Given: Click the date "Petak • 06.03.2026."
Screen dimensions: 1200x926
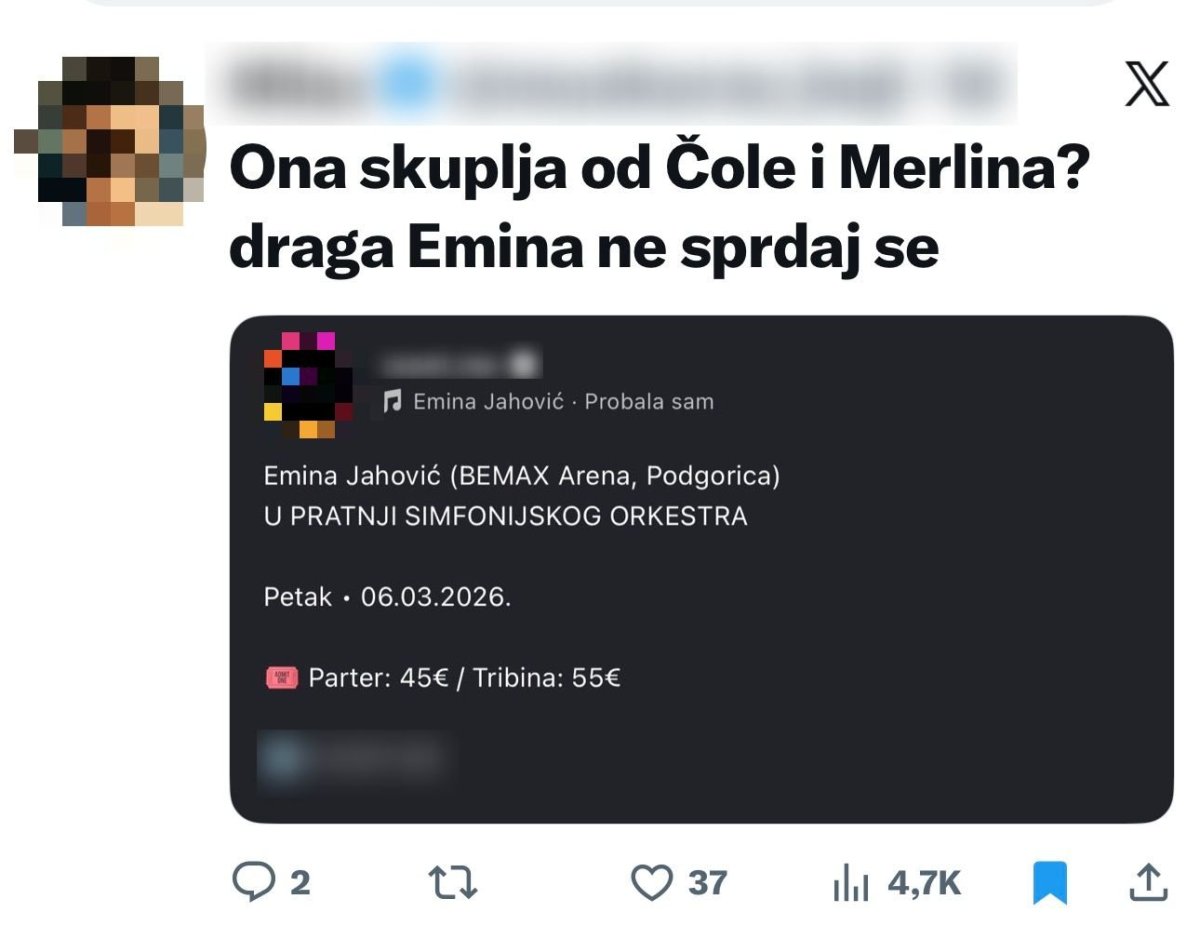Looking at the screenshot, I should point(387,598).
